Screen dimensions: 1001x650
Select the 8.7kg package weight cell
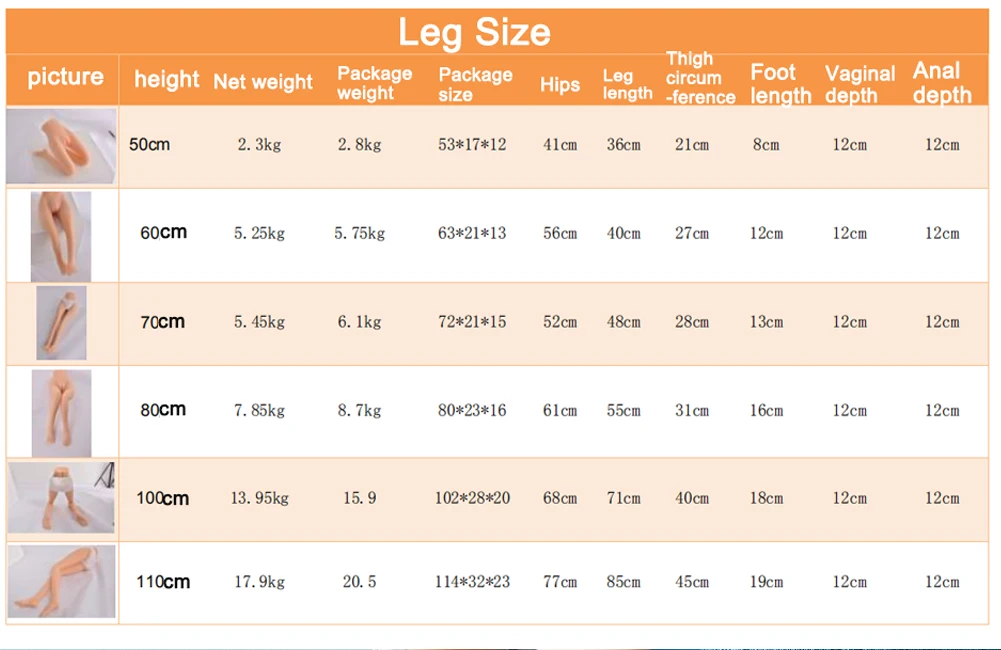360,411
